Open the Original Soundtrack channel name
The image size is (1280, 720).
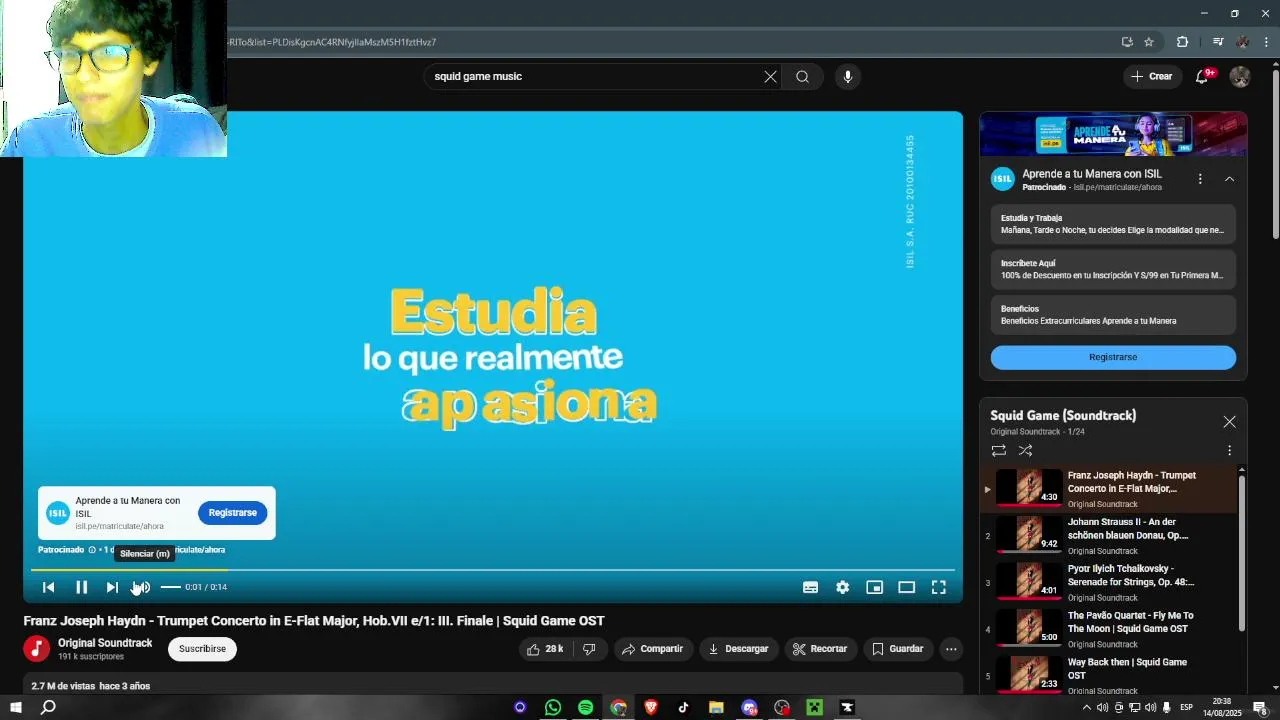coord(105,643)
